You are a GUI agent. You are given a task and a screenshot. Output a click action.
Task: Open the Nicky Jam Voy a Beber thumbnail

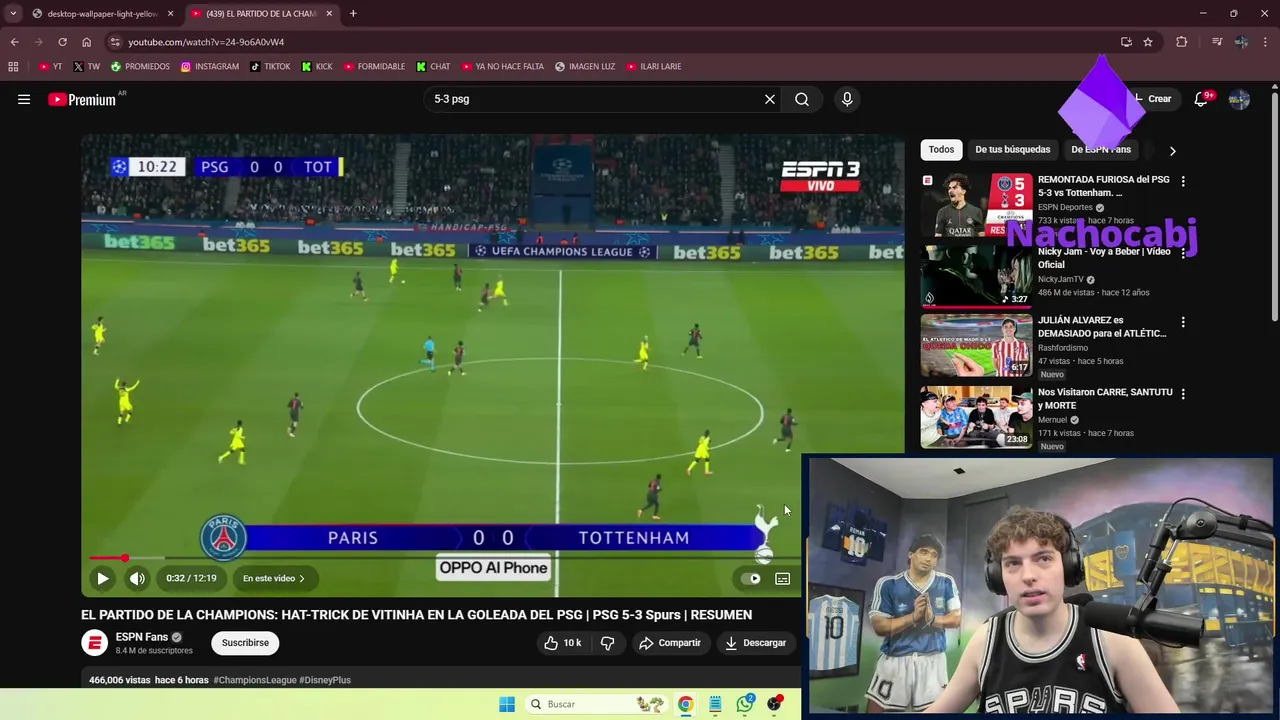(x=976, y=276)
